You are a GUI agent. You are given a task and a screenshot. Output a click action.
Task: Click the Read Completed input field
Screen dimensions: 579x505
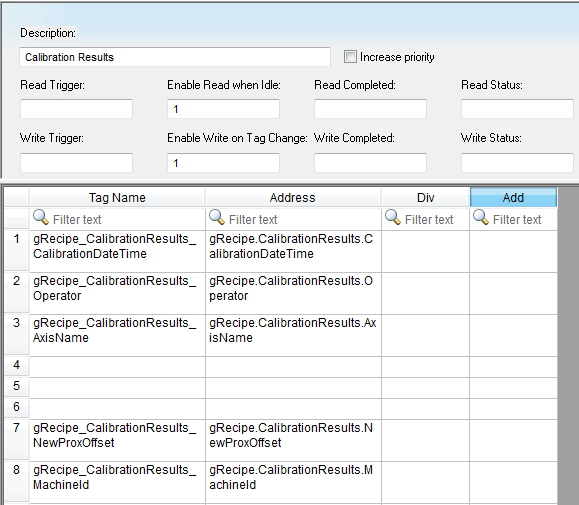pyautogui.click(x=370, y=109)
